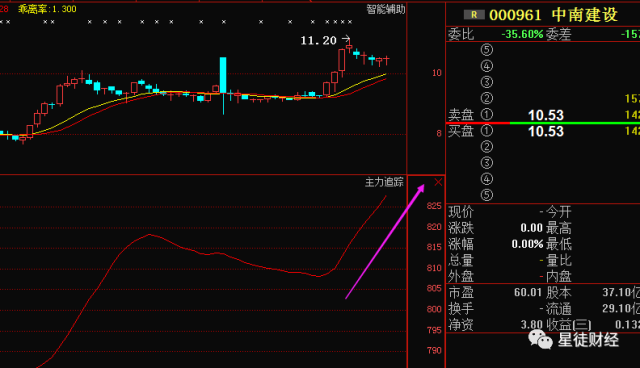This screenshot has height=368, width=640.
Task: Click buy level ① circle next to 买盘
Action: coord(487,131)
